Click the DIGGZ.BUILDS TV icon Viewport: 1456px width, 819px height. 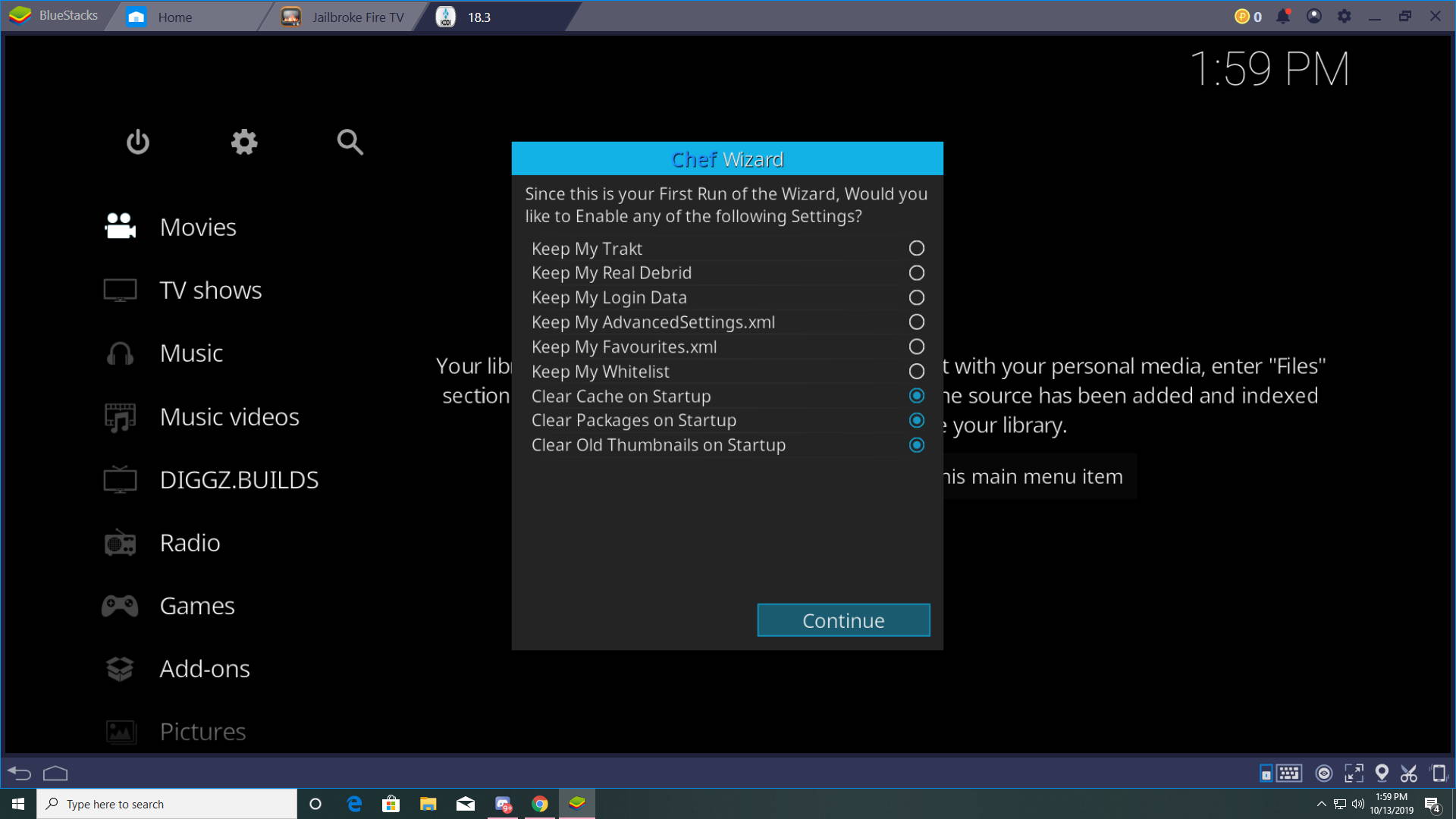tap(120, 479)
